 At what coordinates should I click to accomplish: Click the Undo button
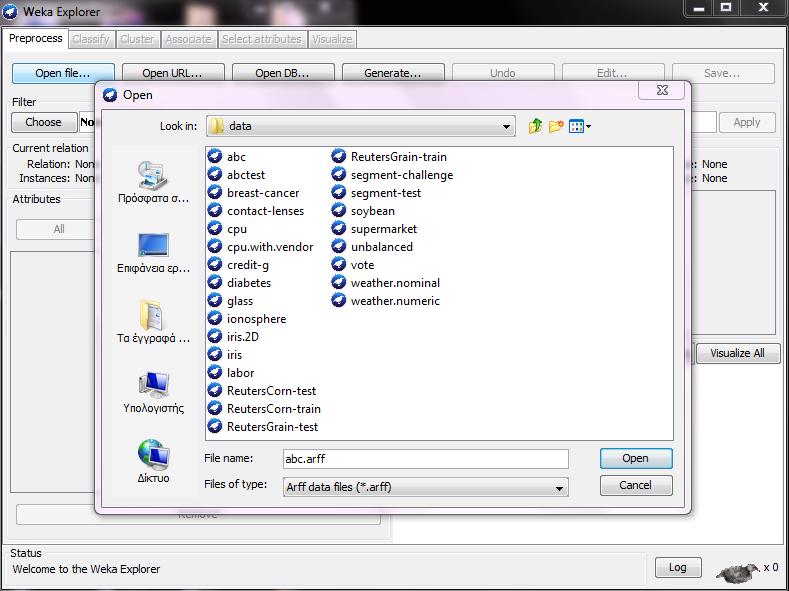pos(503,73)
